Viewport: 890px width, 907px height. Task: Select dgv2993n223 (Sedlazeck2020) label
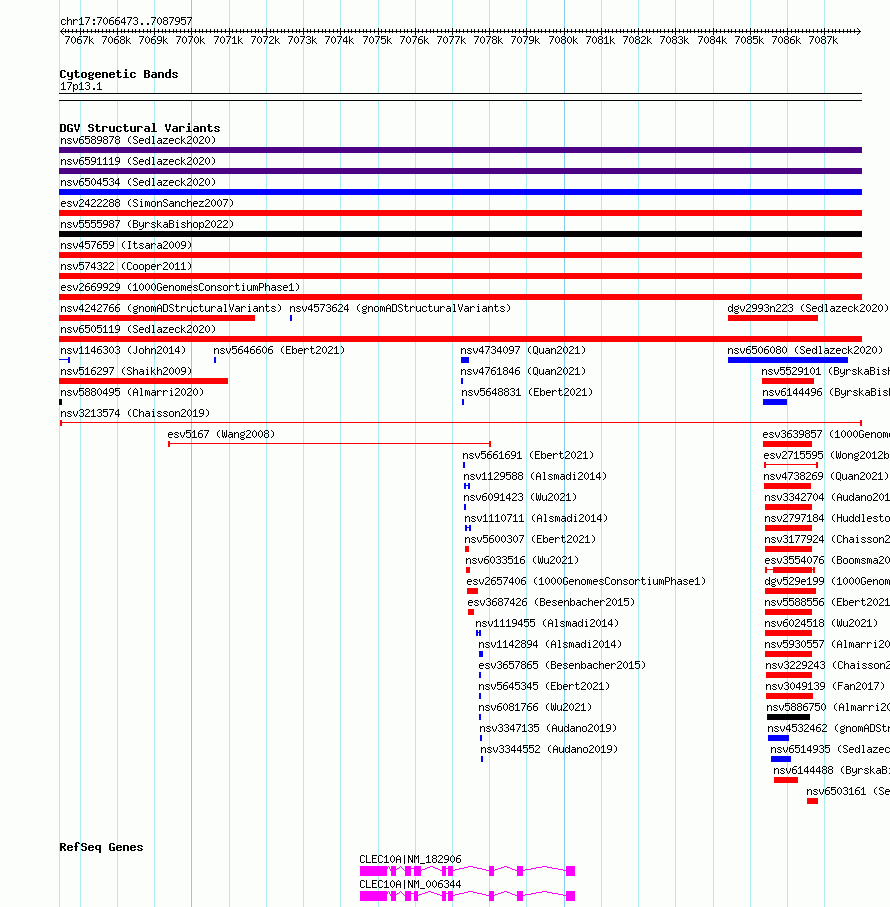point(808,308)
